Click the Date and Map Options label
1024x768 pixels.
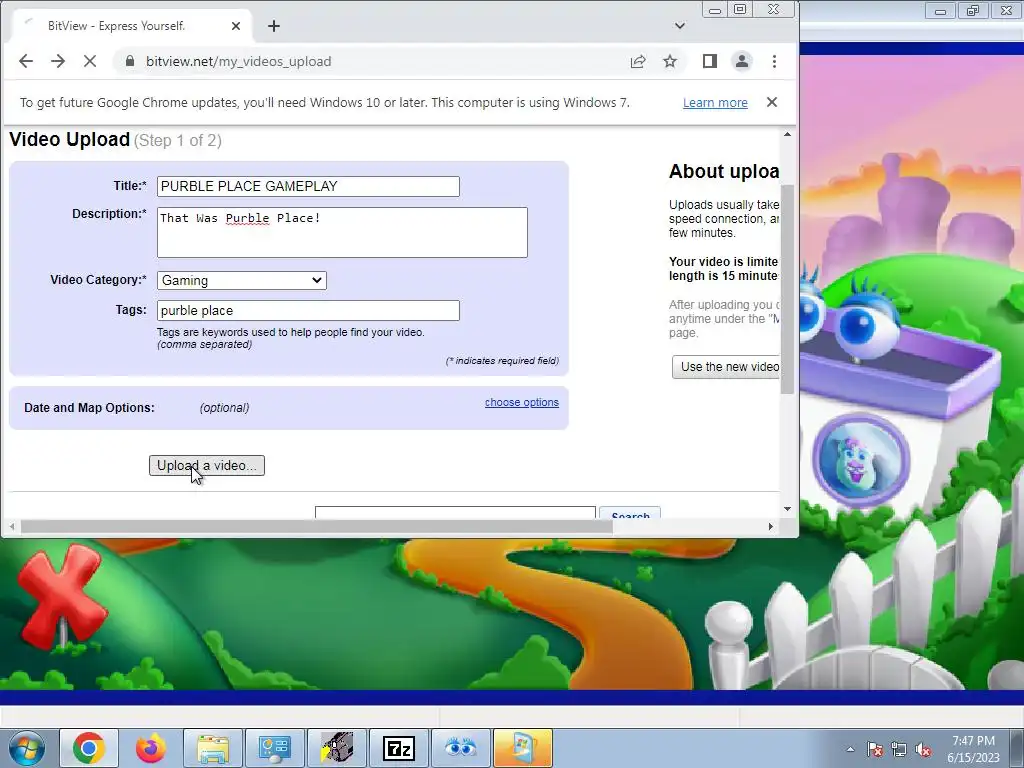pos(89,408)
